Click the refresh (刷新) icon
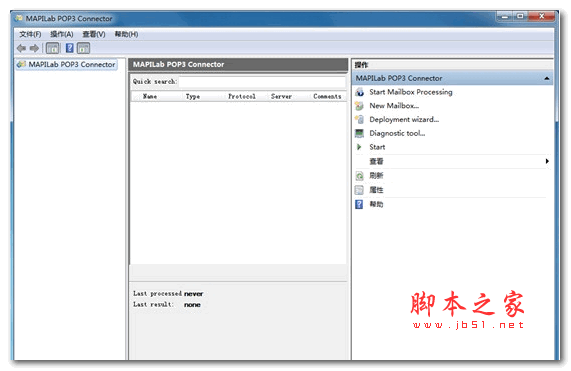This screenshot has width=571, height=371. [x=359, y=176]
